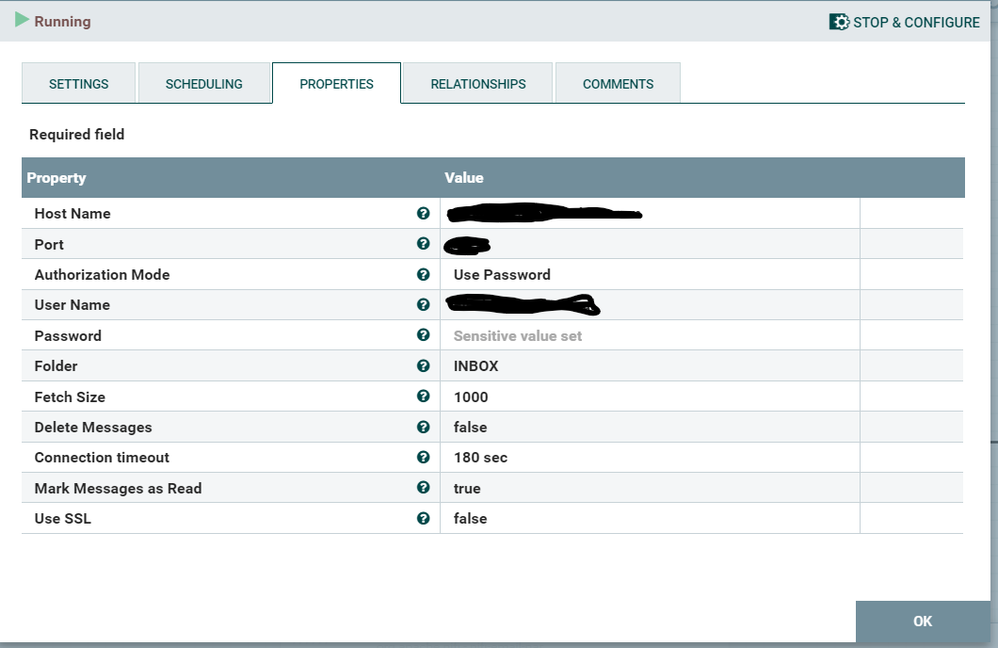Go to the Relationships tab

(478, 83)
